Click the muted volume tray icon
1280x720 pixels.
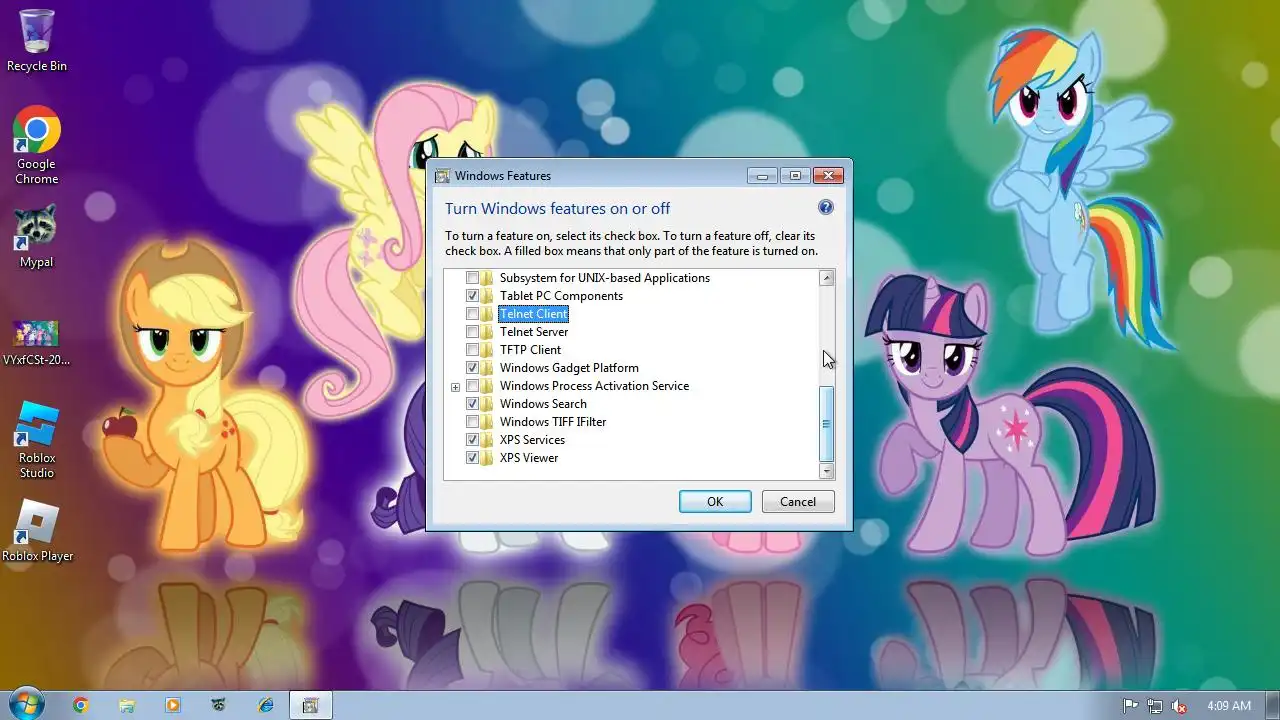(1179, 706)
